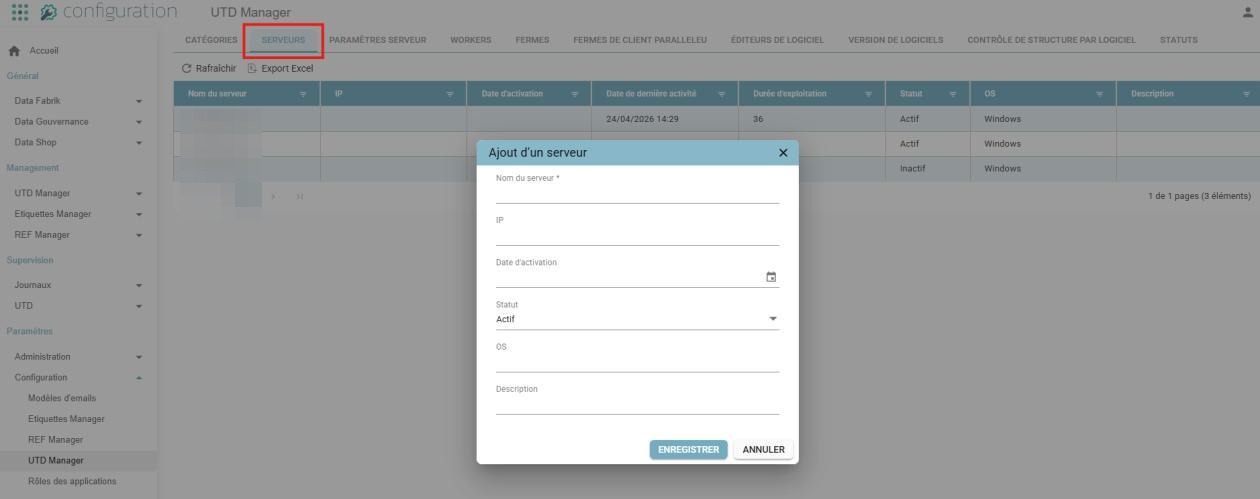
Task: Click the Enregistrer button
Action: click(688, 450)
